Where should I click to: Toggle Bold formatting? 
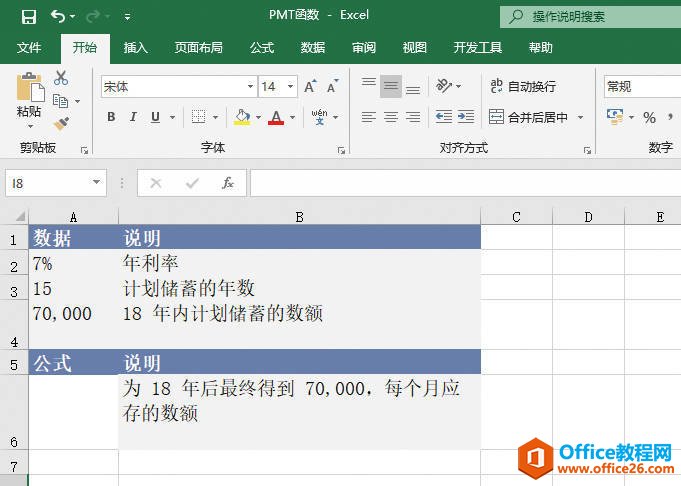(111, 117)
